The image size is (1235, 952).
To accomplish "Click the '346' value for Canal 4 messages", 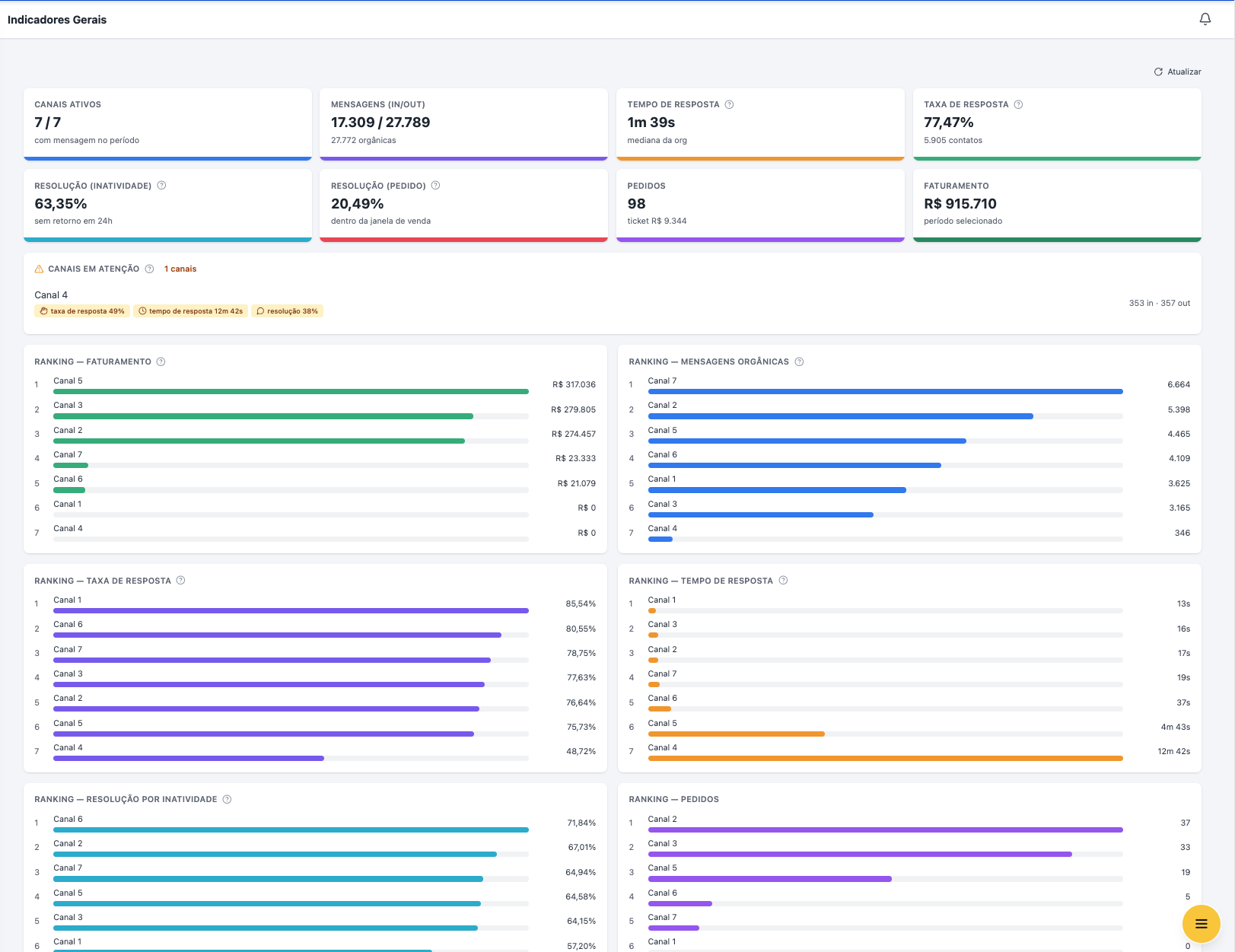I will point(1182,533).
